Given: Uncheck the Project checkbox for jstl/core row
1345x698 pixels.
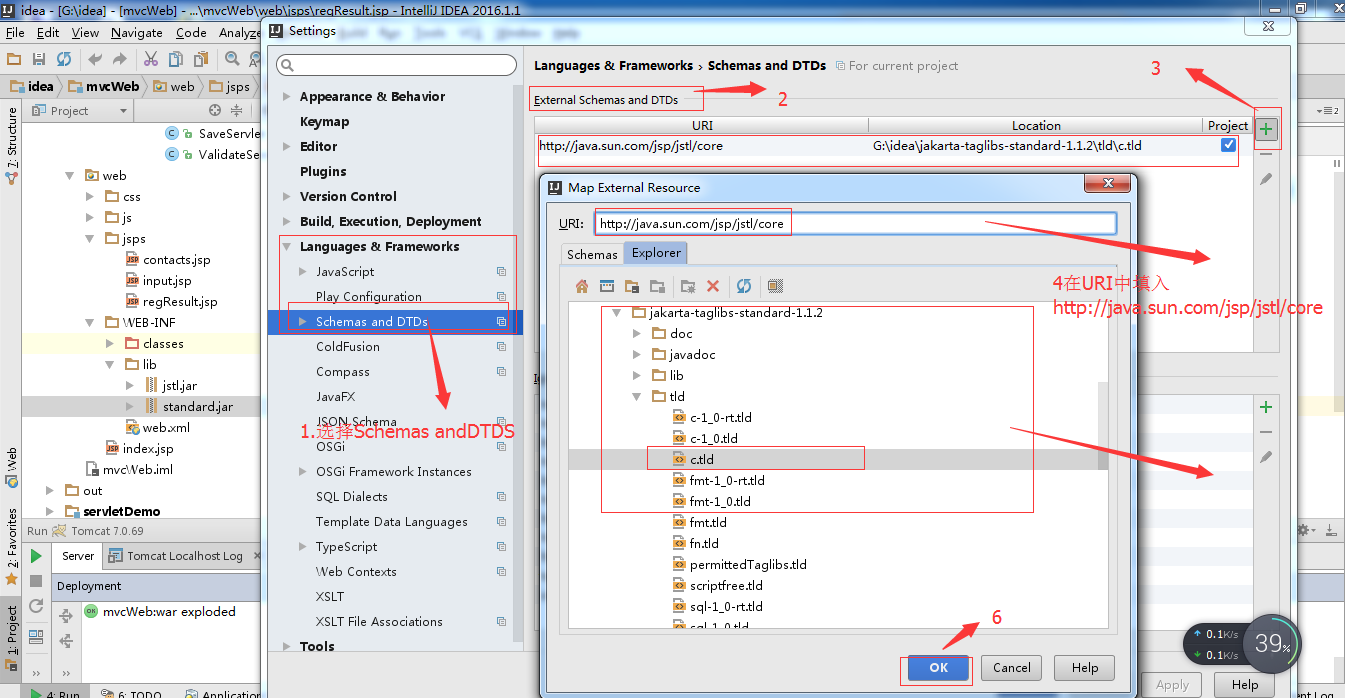Looking at the screenshot, I should point(1228,145).
